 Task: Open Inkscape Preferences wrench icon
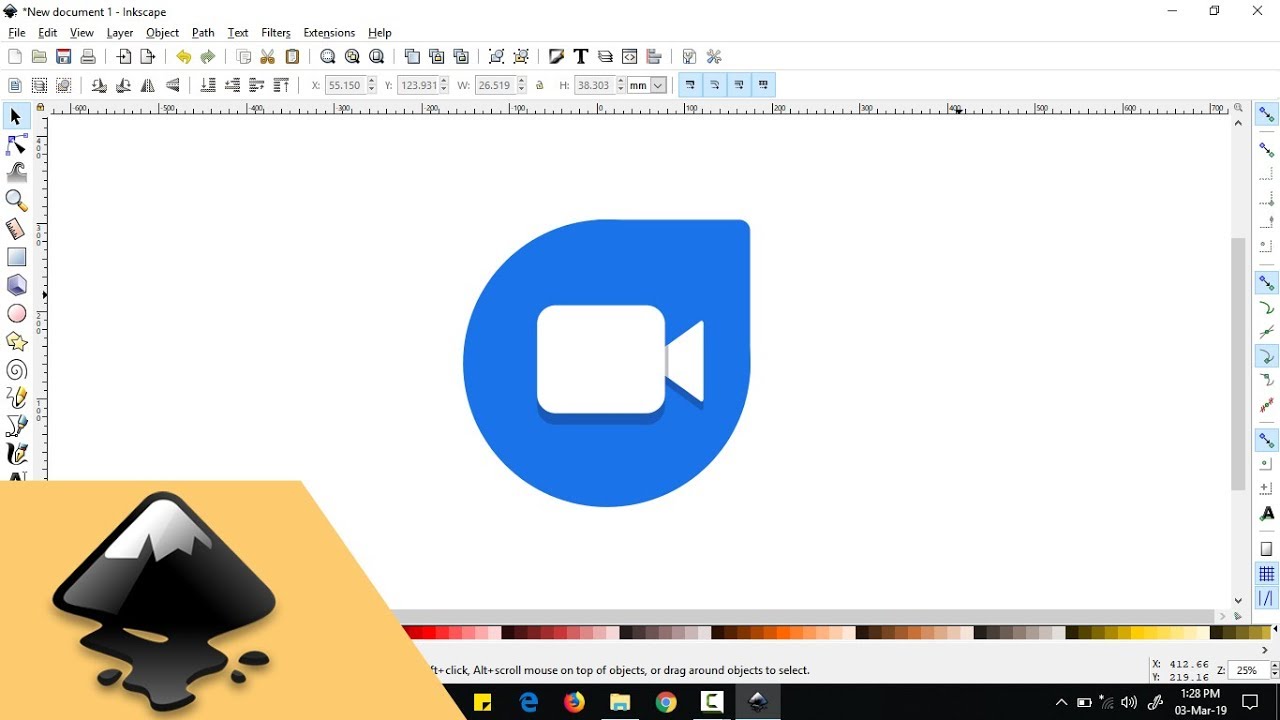click(x=714, y=57)
